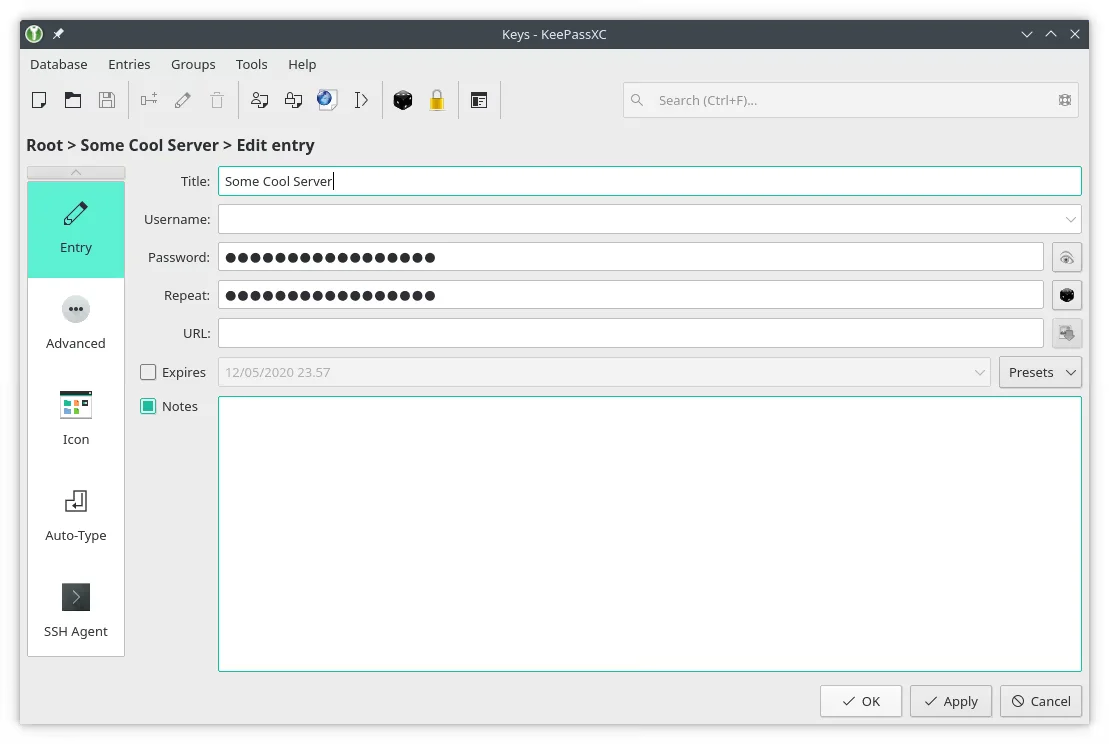This screenshot has width=1109, height=744.
Task: Toggle the entry preview panel icon
Action: pyautogui.click(x=479, y=100)
